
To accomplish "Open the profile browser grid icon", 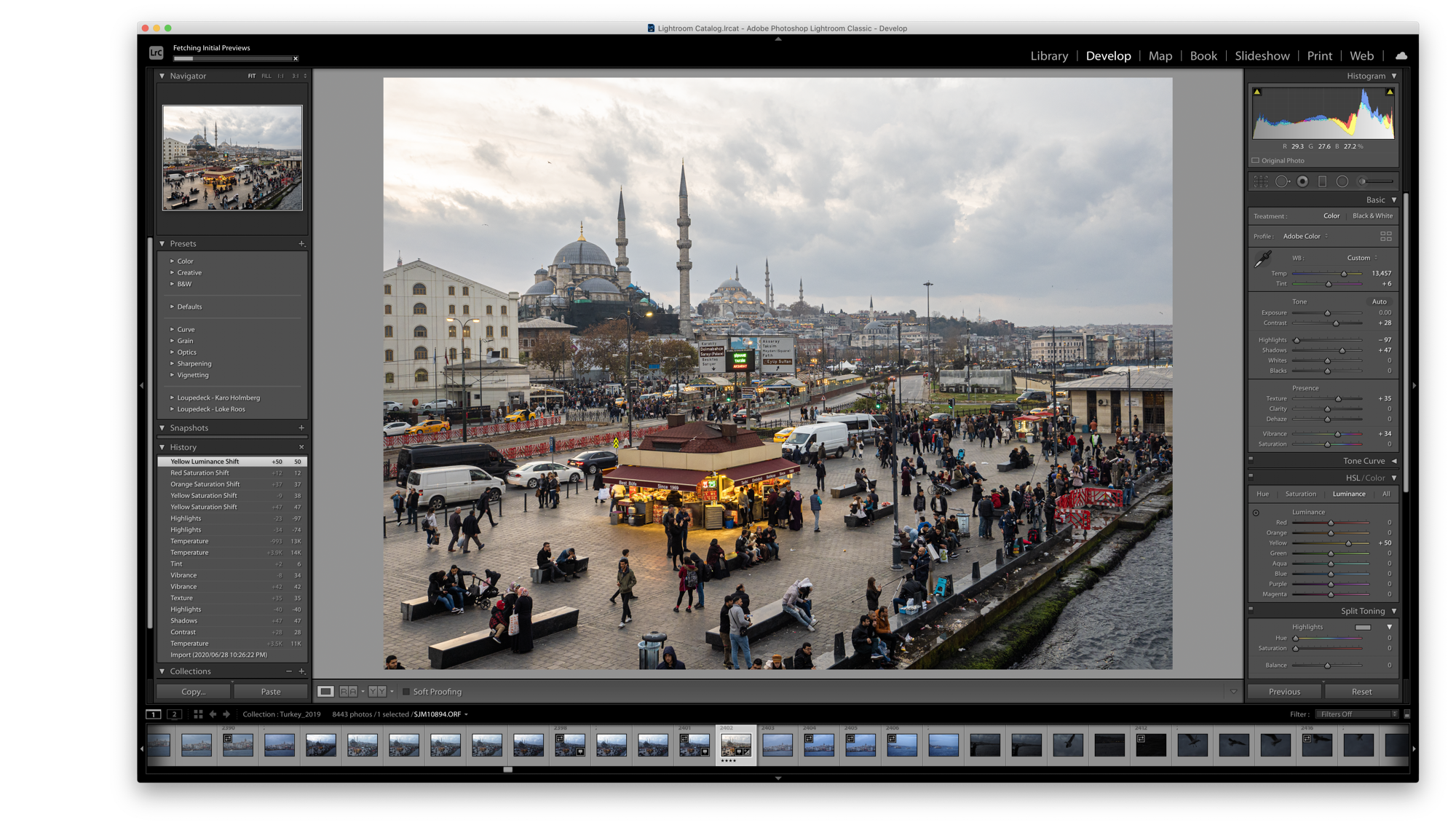I will pos(1385,236).
